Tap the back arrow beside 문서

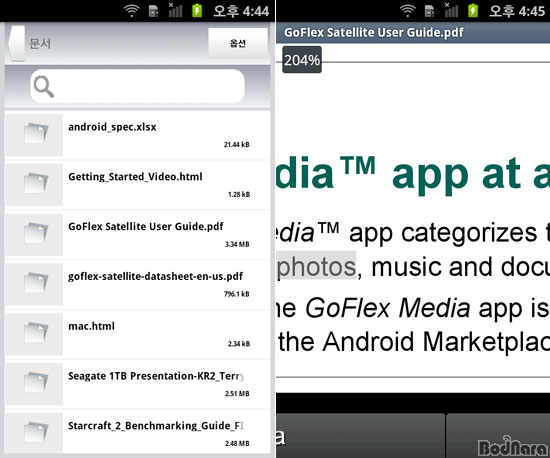tap(16, 43)
